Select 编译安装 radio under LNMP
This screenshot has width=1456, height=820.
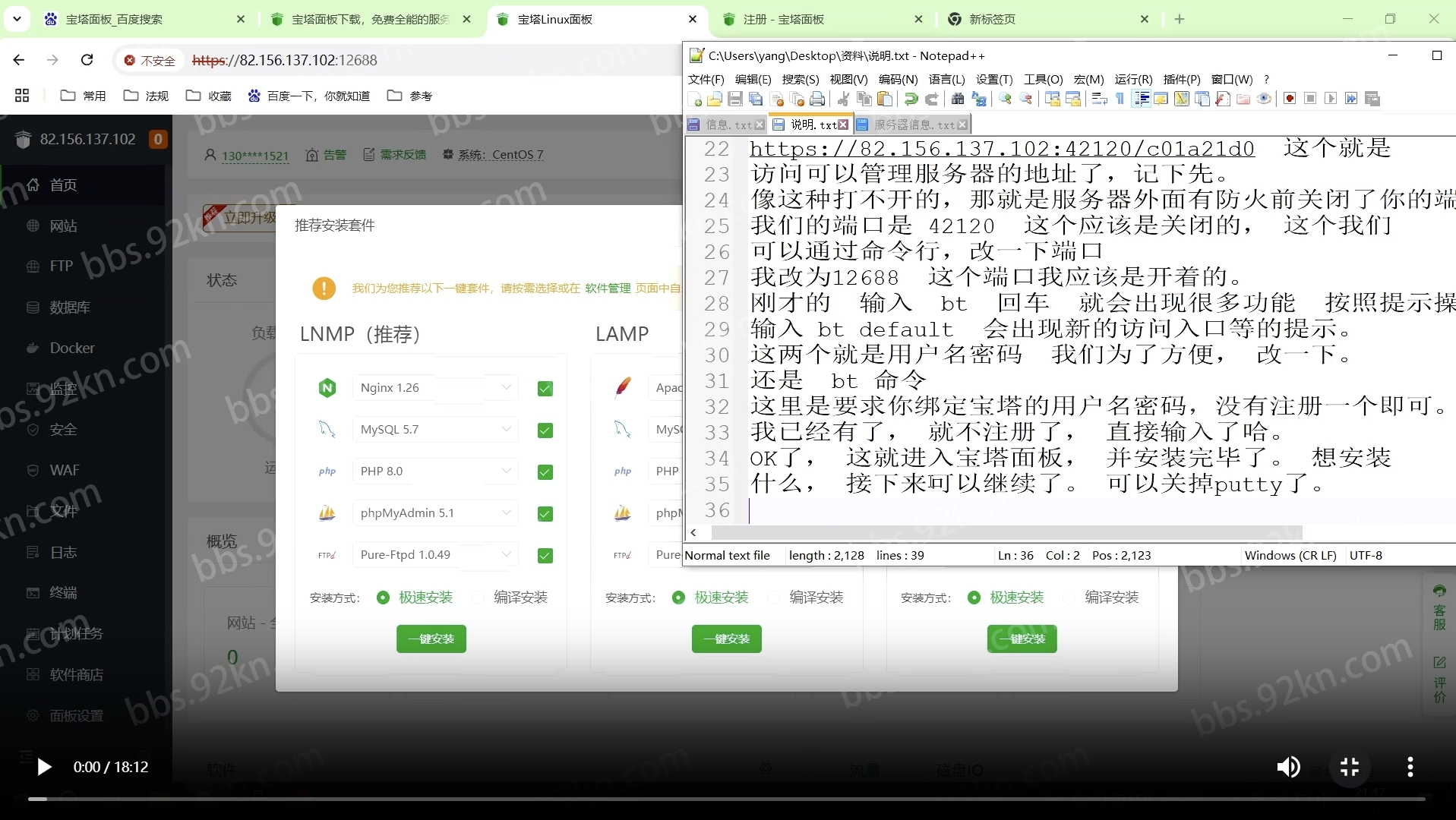point(478,598)
